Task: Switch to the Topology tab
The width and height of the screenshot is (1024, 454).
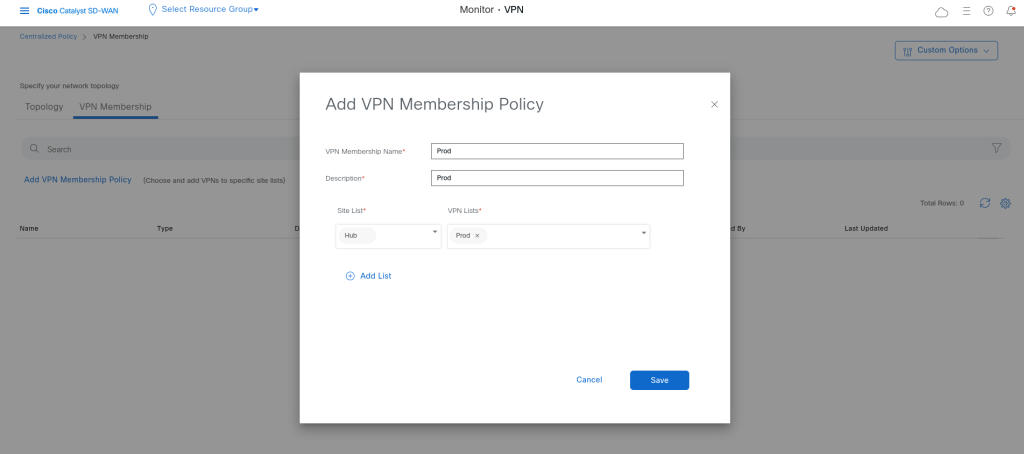Action: (x=44, y=107)
